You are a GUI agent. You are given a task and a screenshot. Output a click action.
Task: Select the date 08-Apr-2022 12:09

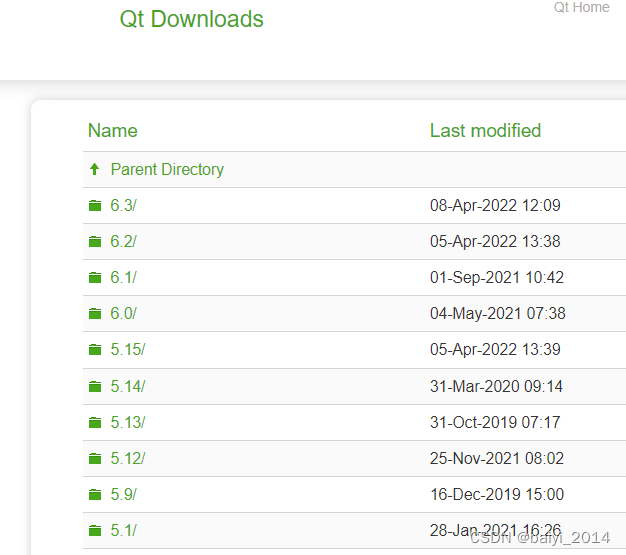pyautogui.click(x=495, y=206)
